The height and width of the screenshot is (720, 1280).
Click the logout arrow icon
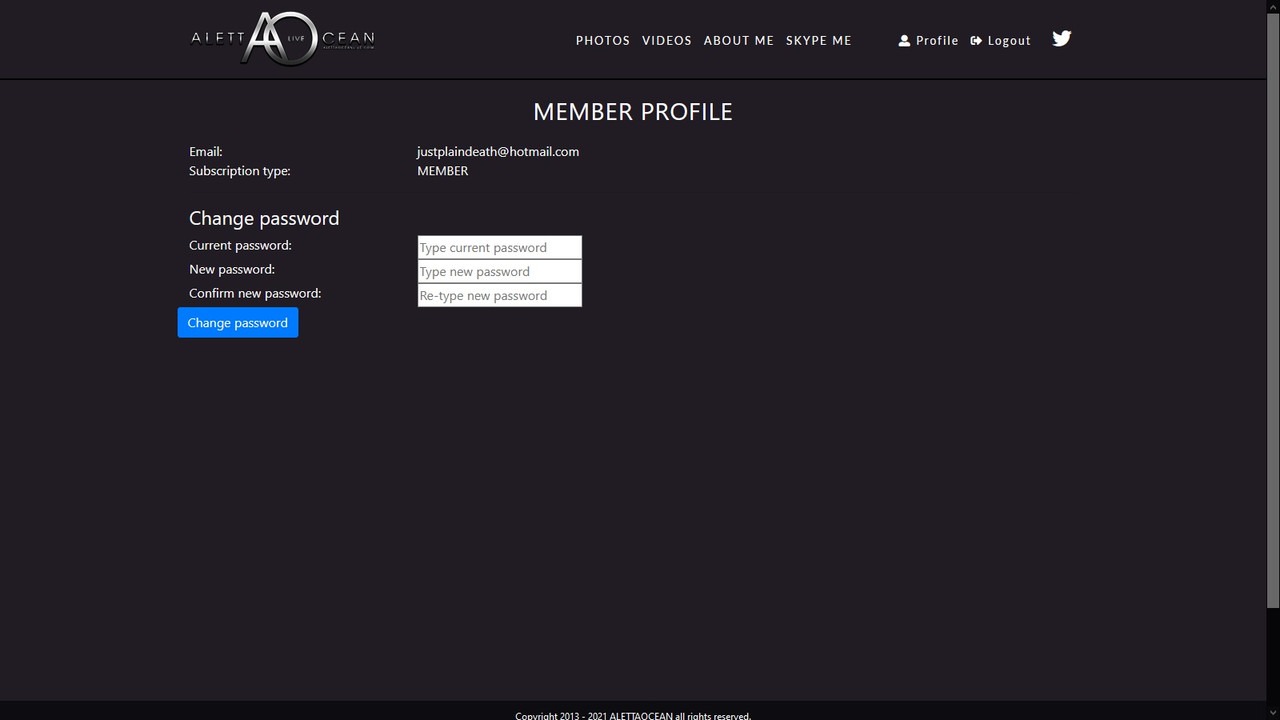(x=976, y=41)
